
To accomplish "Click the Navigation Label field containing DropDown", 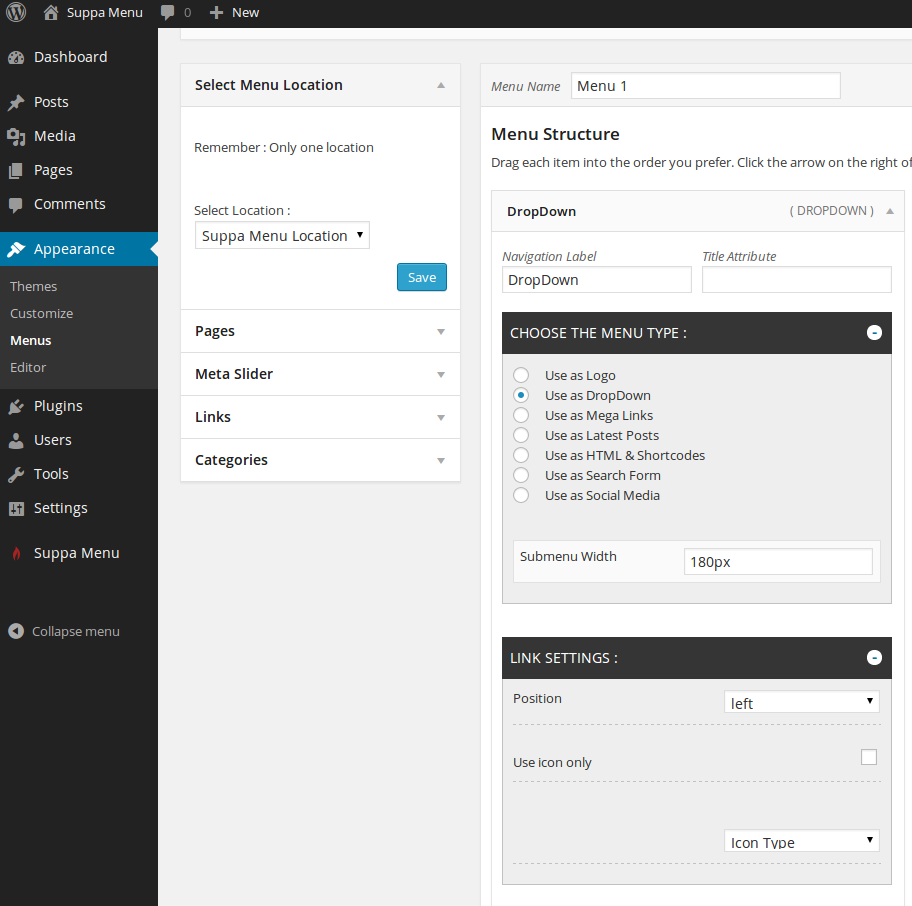I will (x=597, y=280).
